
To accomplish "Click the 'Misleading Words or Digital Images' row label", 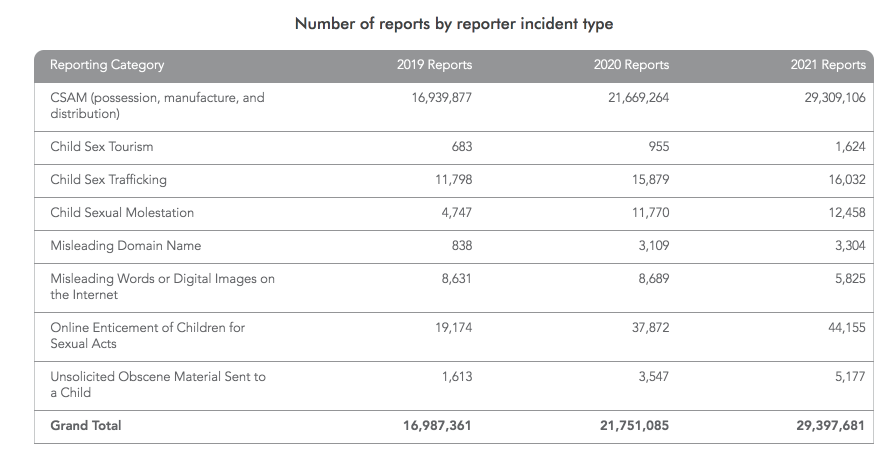I will [162, 287].
